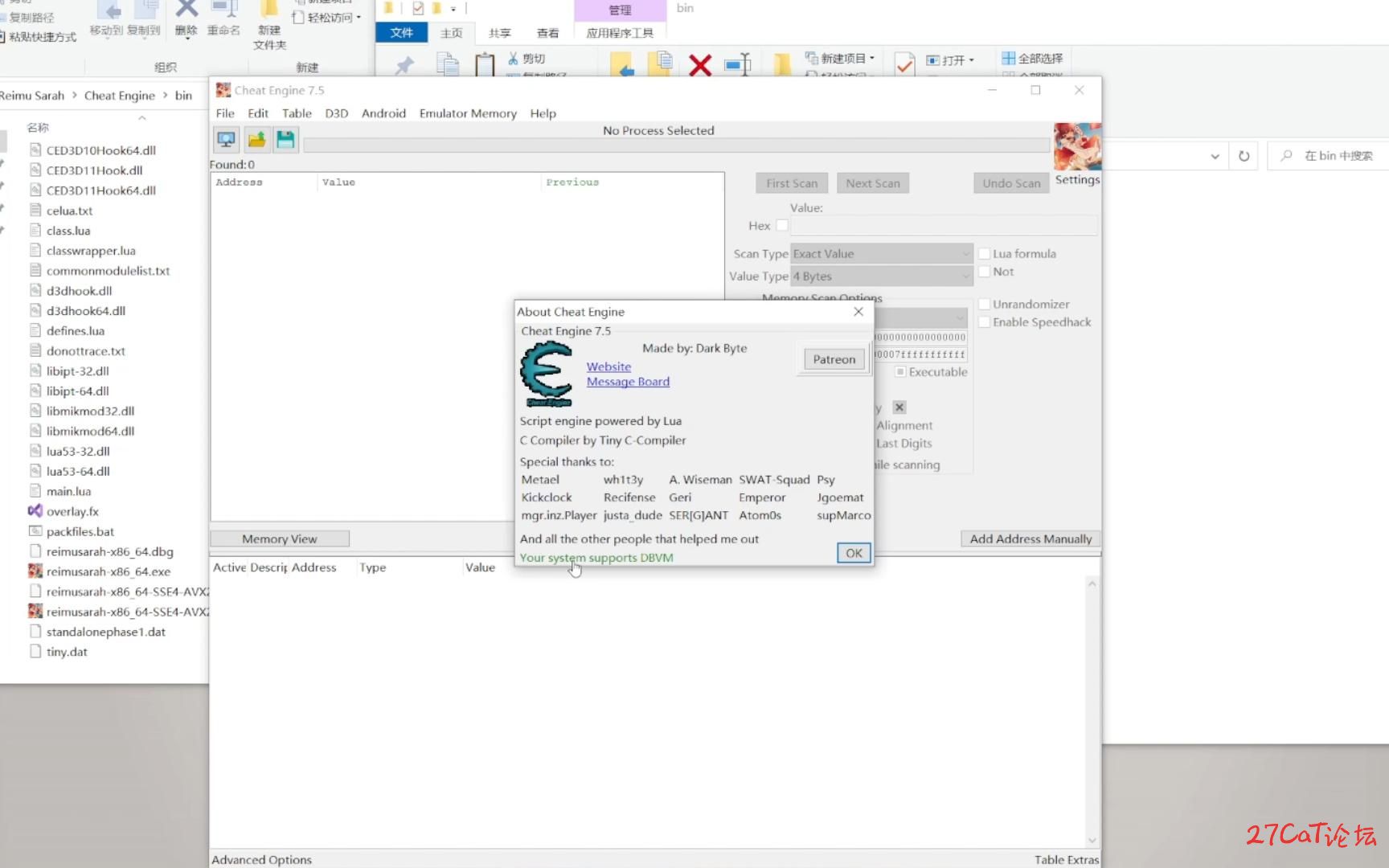Click the rename icon in right Explorer ribbon
The image size is (1389, 868).
(x=737, y=64)
